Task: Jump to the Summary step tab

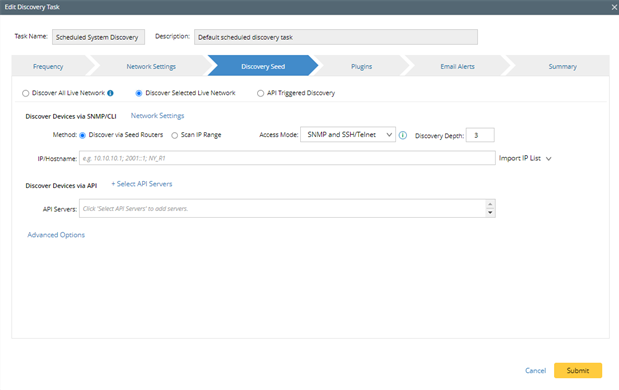Action: [563, 66]
